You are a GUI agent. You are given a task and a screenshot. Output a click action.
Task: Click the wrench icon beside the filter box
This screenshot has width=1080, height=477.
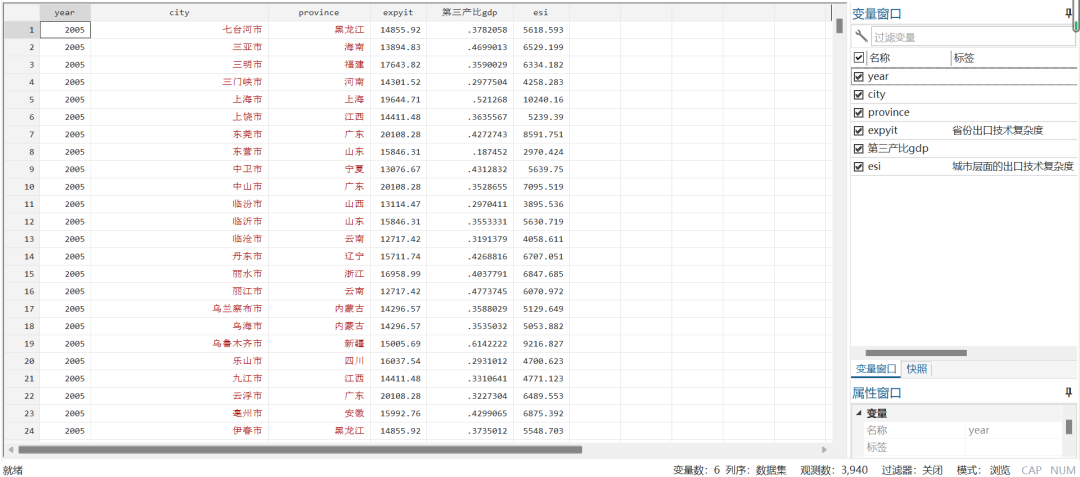tap(860, 36)
